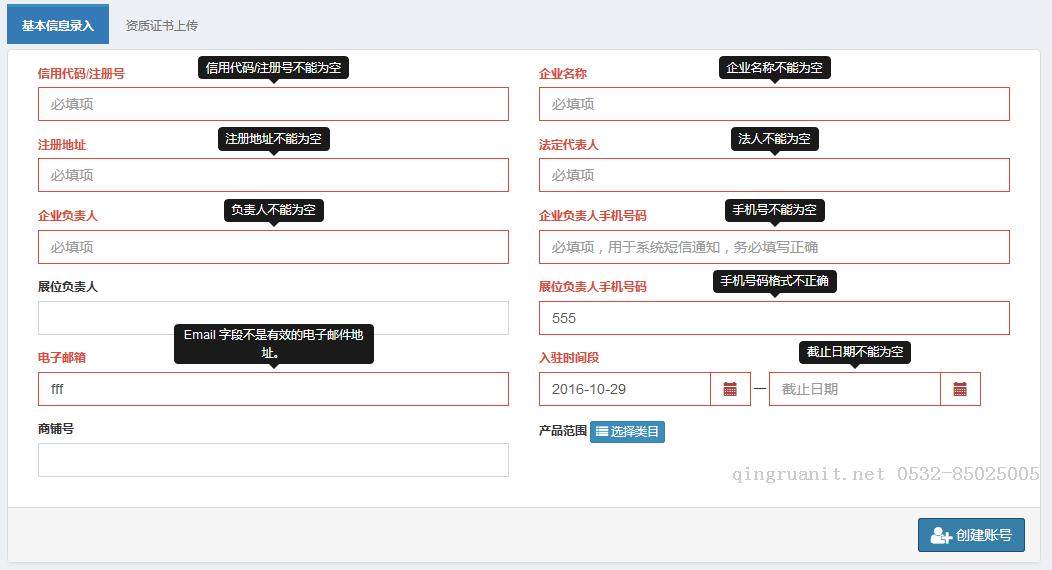The width and height of the screenshot is (1052, 570).
Task: Click the 企业负责人手机号码 input field
Action: (x=773, y=247)
